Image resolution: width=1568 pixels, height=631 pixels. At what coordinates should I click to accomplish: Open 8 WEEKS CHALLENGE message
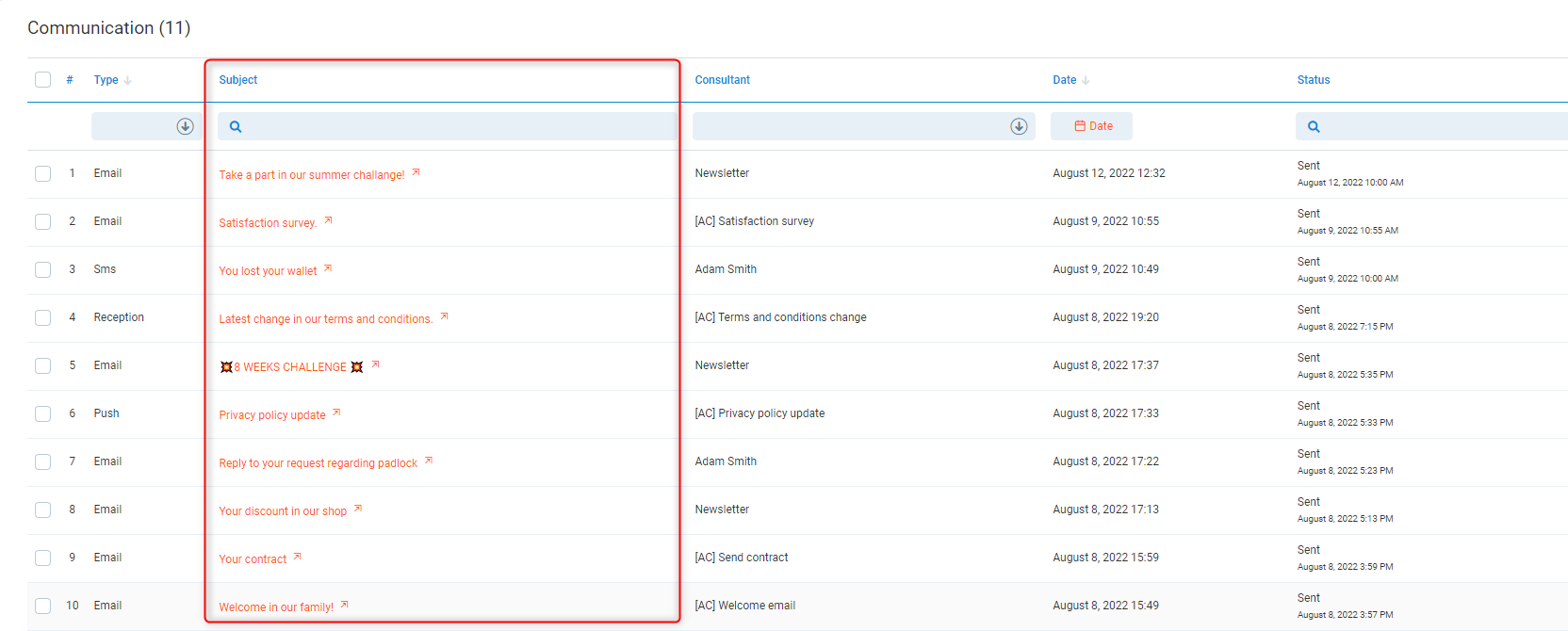[290, 366]
